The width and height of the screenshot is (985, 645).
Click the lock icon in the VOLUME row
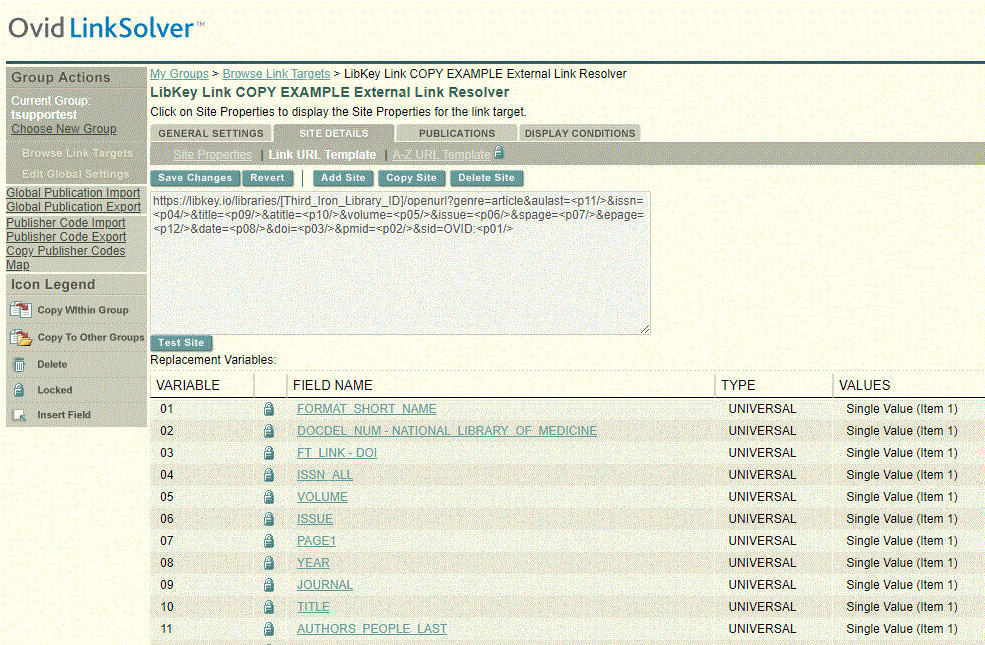[269, 497]
